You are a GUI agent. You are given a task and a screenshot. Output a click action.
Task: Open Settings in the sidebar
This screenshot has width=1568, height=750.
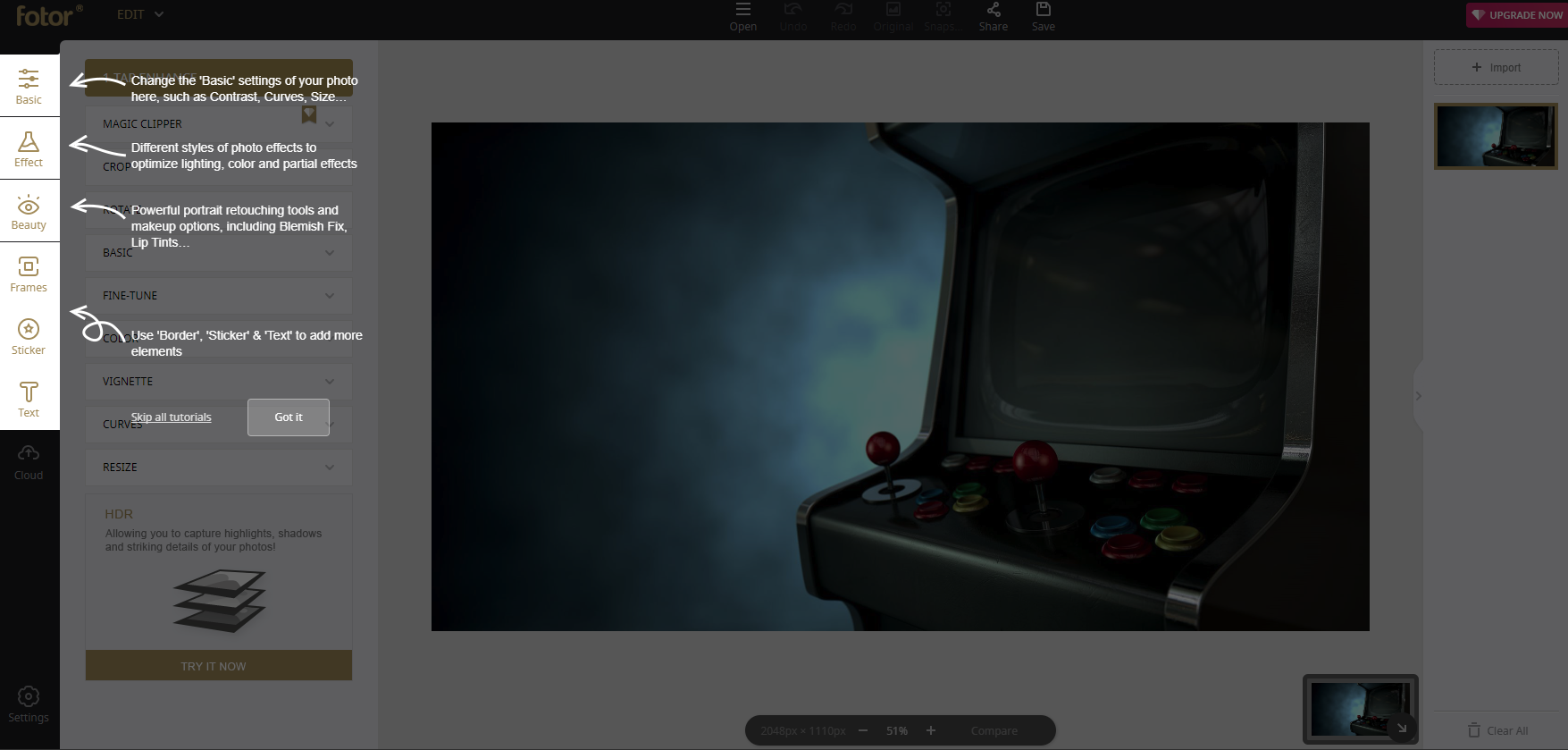(29, 704)
